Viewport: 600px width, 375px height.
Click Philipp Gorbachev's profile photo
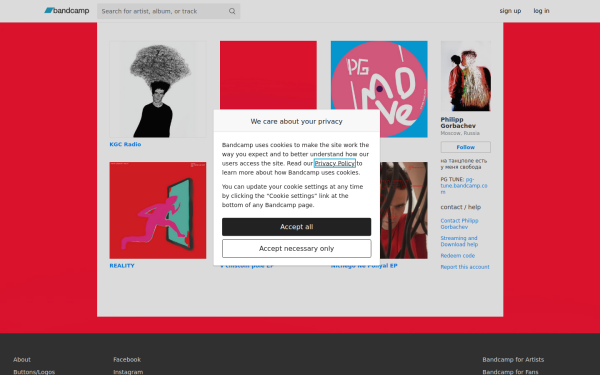465,76
